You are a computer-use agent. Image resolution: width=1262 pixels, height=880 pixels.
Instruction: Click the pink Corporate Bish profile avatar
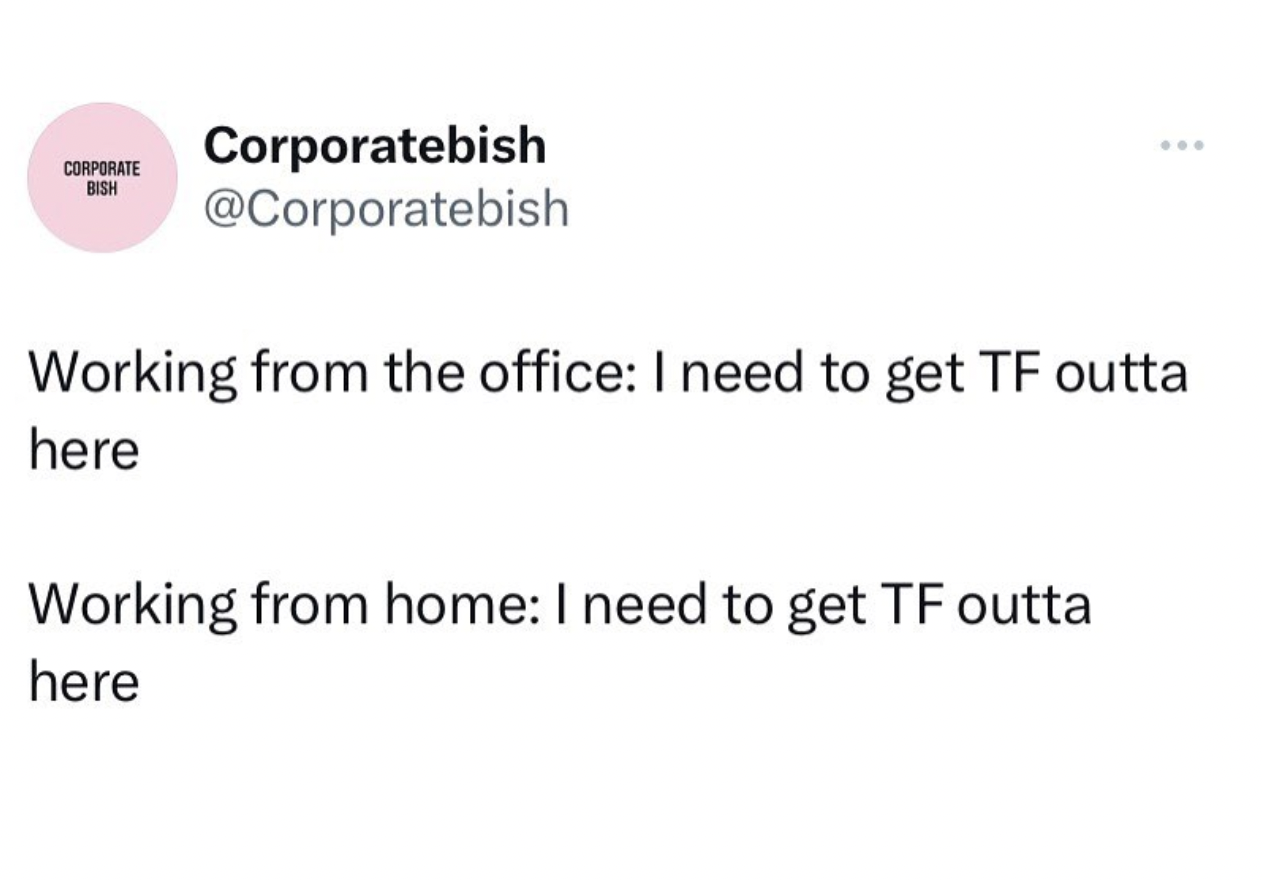click(x=102, y=177)
